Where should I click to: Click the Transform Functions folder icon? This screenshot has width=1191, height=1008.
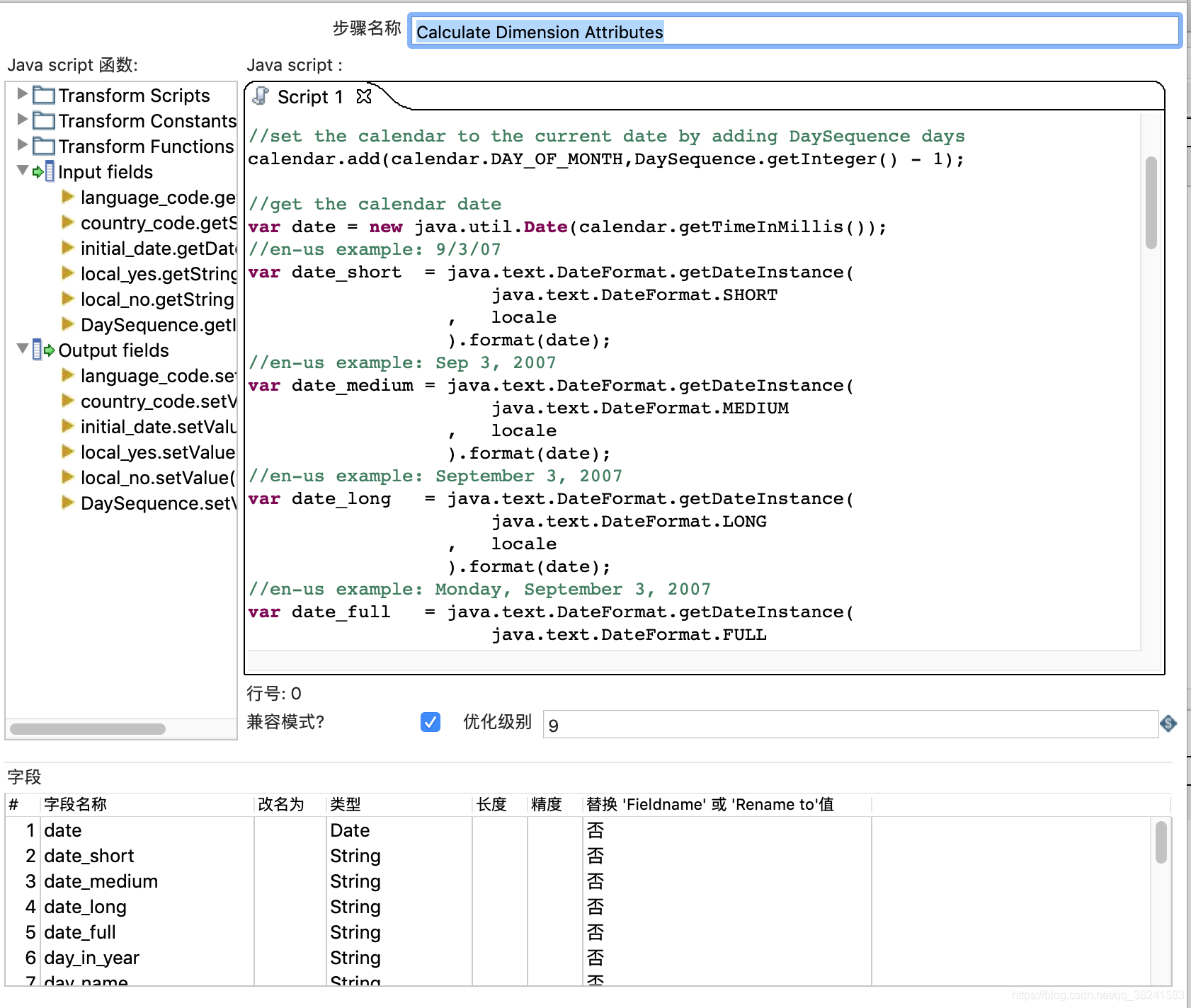44,146
